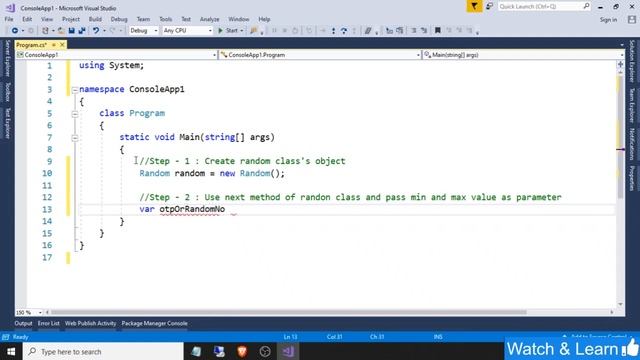This screenshot has width=640, height=360.
Task: Click the Save All toolbar icon
Action: [x=82, y=31]
